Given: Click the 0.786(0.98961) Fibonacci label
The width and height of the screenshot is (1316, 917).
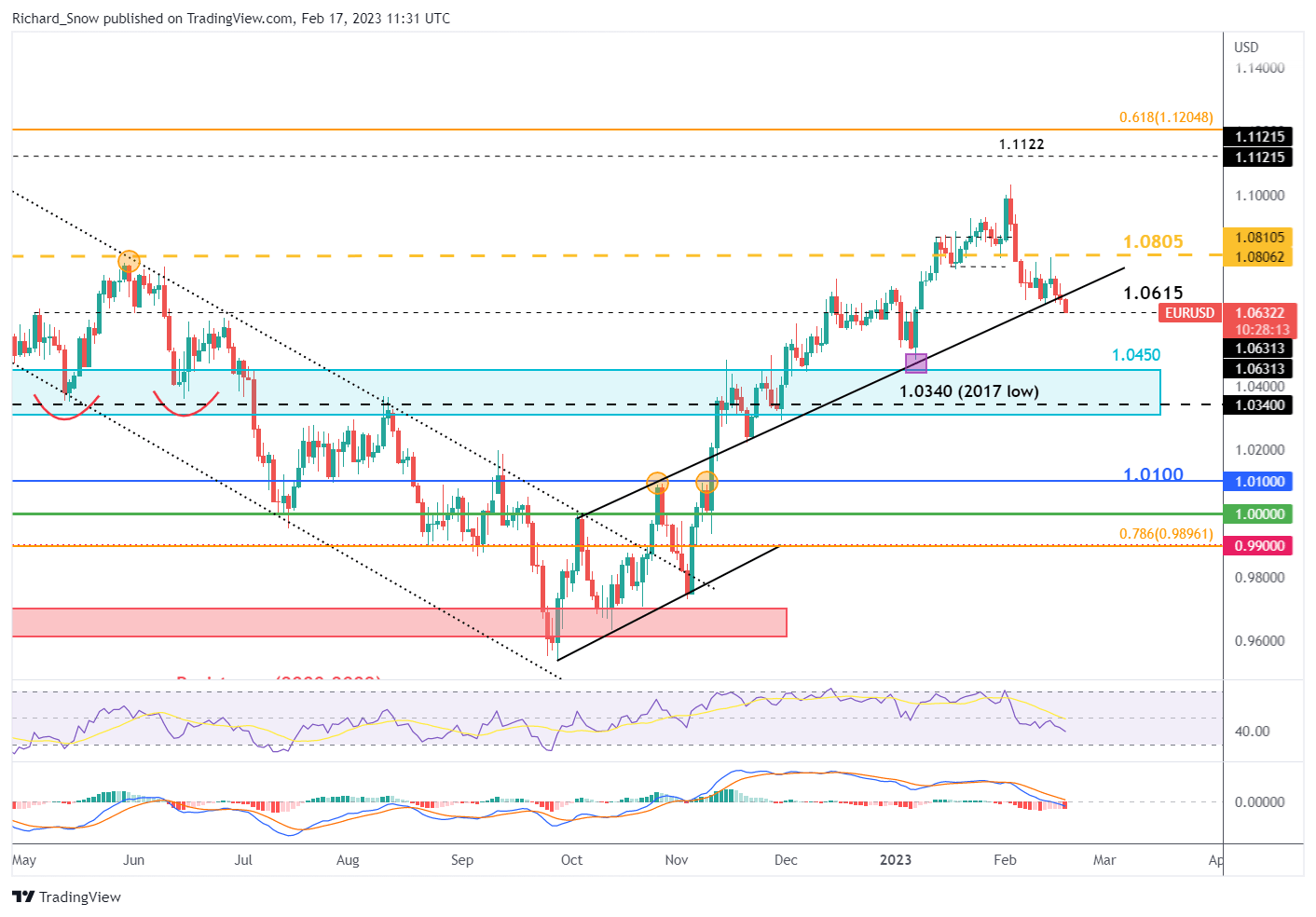Looking at the screenshot, I should tap(1166, 534).
